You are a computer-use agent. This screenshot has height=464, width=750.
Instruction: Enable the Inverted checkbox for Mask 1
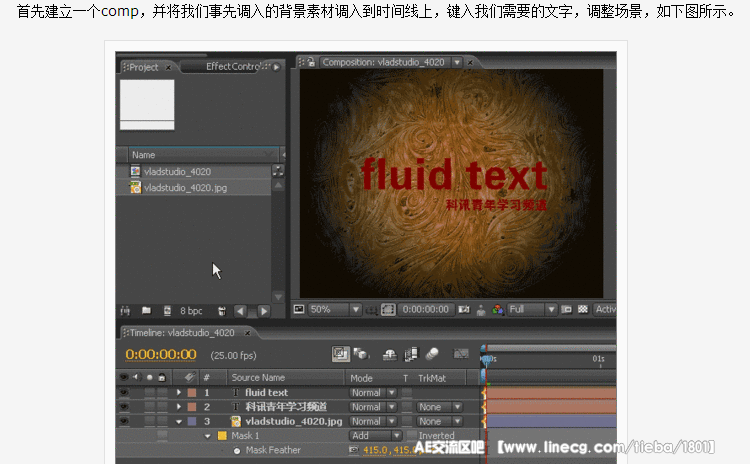click(411, 435)
